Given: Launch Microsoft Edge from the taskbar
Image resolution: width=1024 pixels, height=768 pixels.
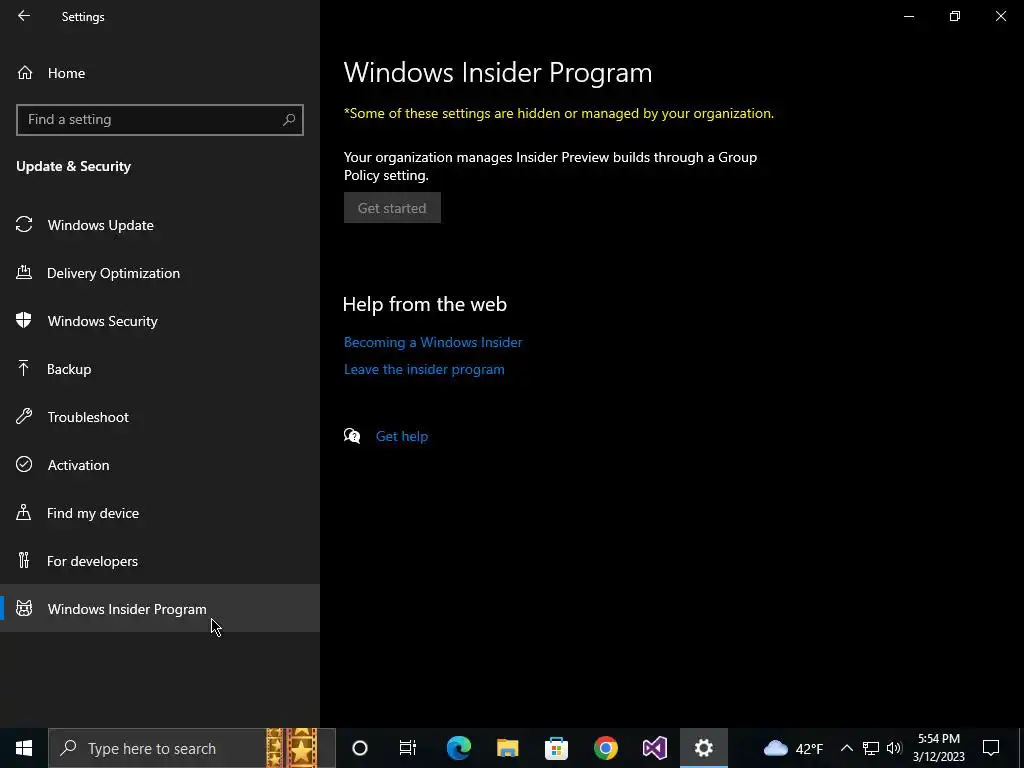Looking at the screenshot, I should (x=458, y=748).
